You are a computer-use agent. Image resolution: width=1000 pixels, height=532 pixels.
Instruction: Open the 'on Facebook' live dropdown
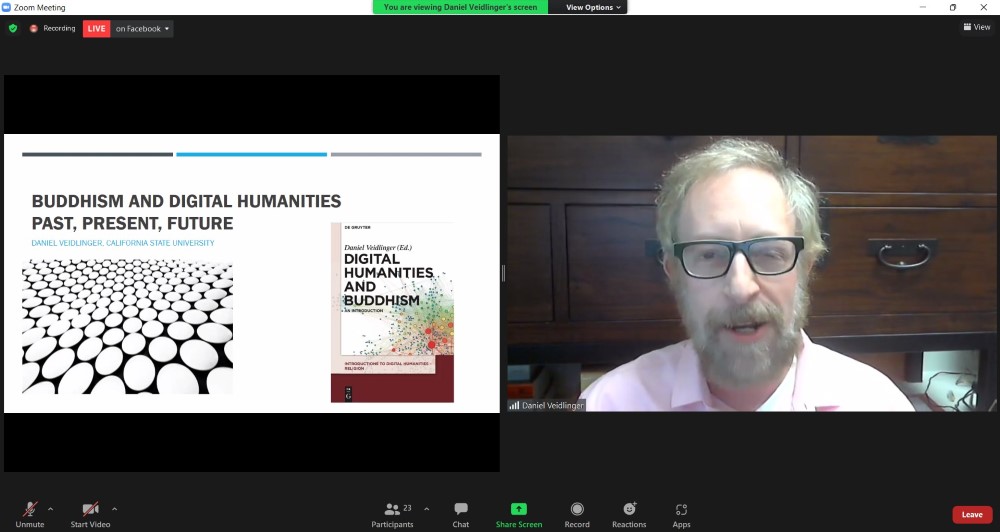point(142,28)
